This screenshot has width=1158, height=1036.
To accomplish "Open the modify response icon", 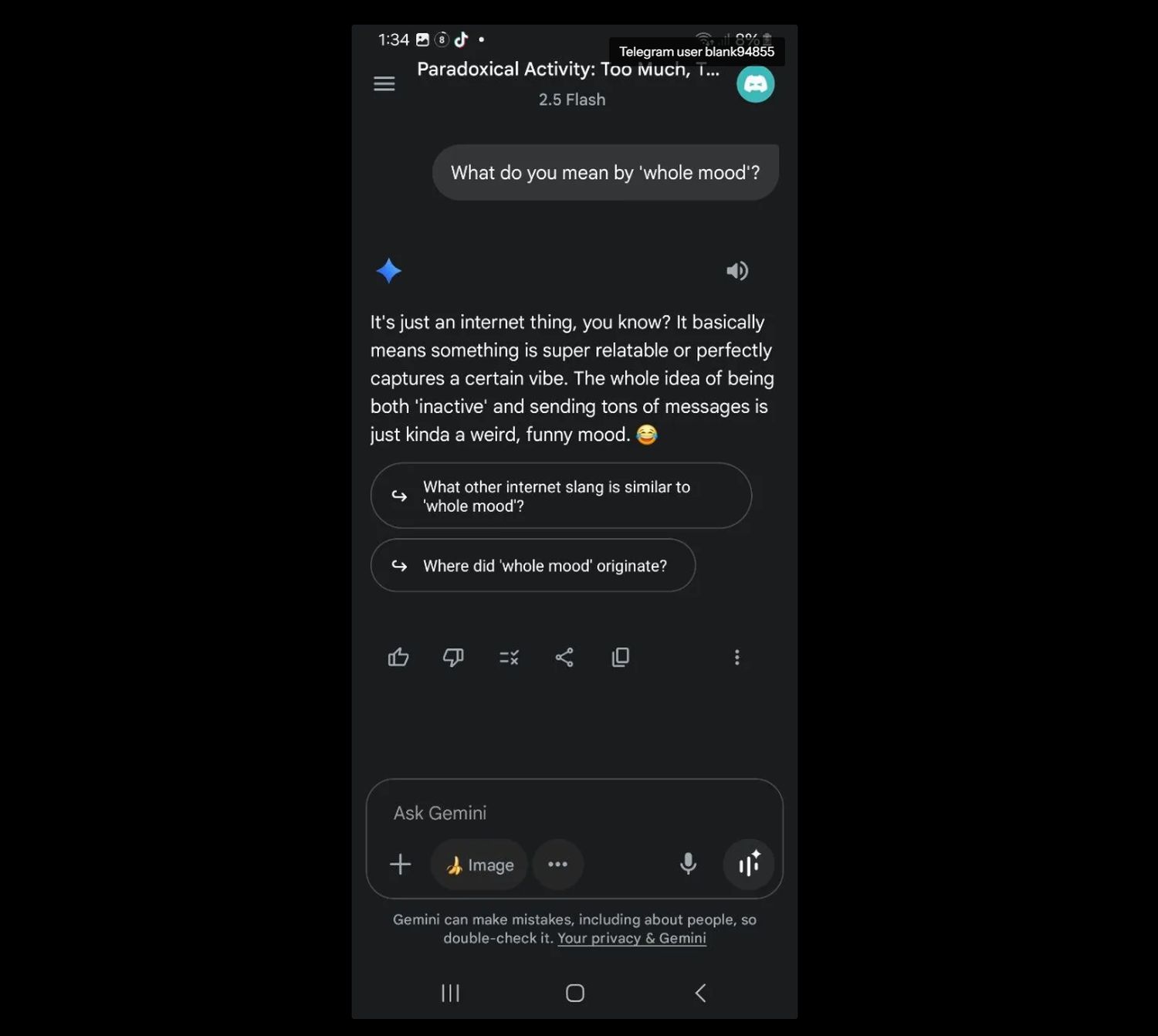I will [509, 657].
